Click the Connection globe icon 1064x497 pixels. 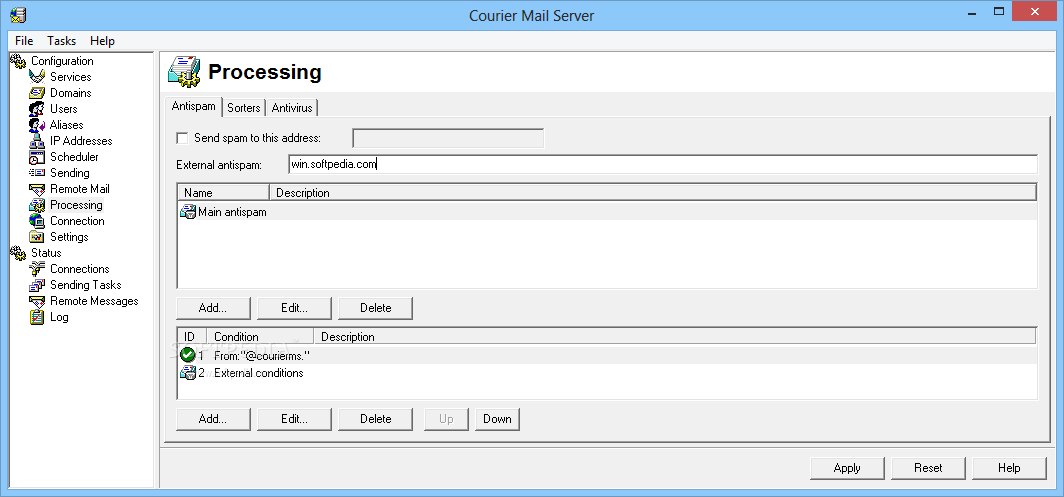37,221
